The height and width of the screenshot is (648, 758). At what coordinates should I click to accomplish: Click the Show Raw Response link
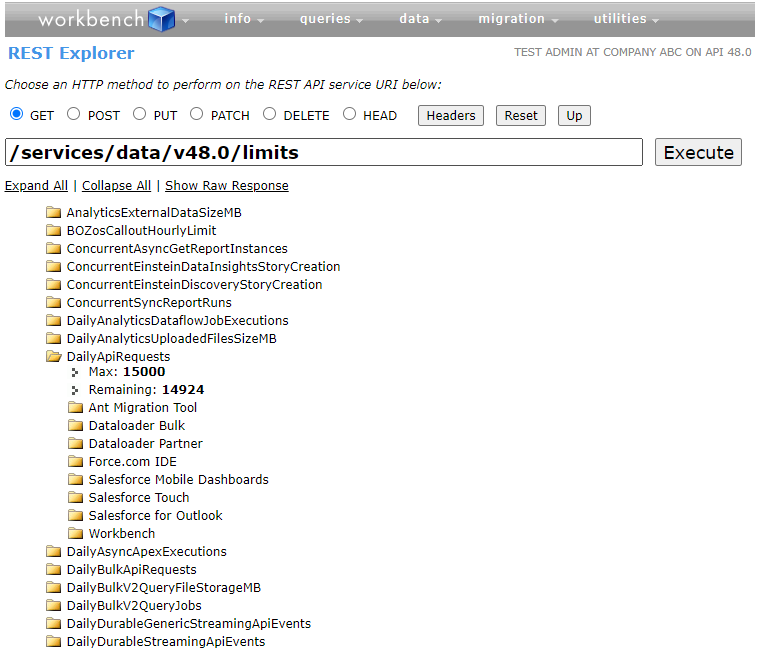(x=227, y=186)
